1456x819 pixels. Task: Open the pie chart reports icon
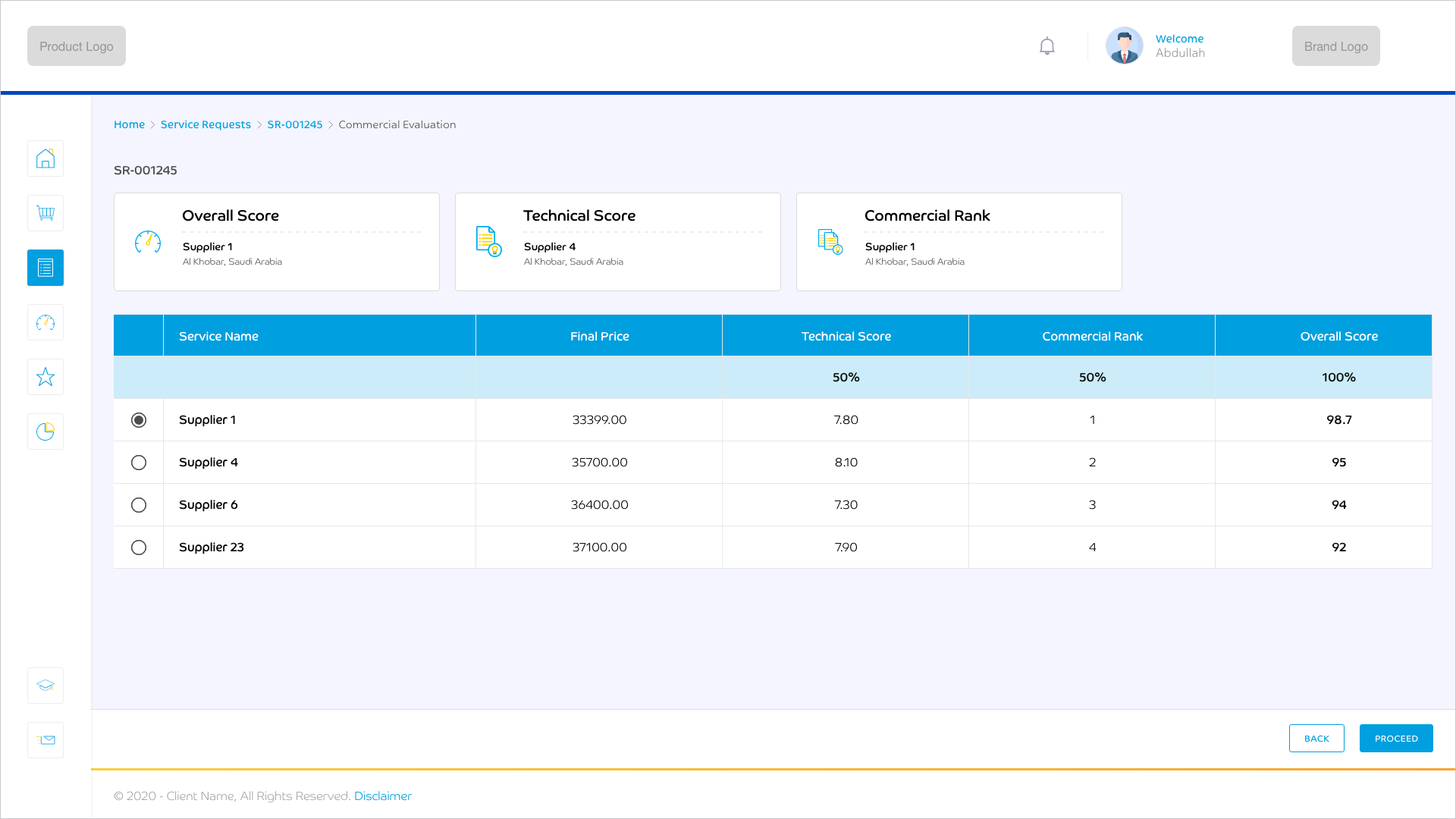45,431
